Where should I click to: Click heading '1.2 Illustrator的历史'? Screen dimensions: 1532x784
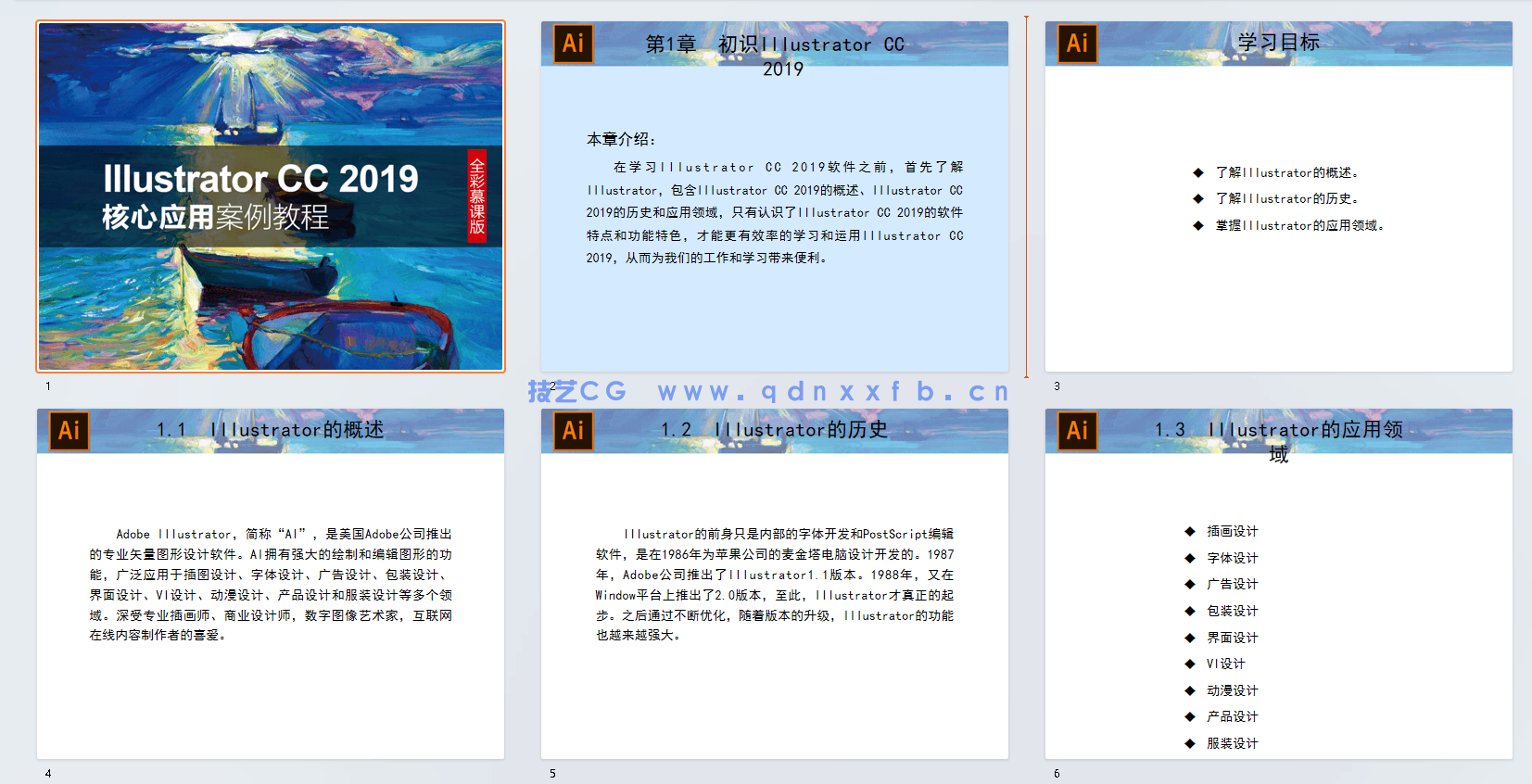[x=774, y=430]
